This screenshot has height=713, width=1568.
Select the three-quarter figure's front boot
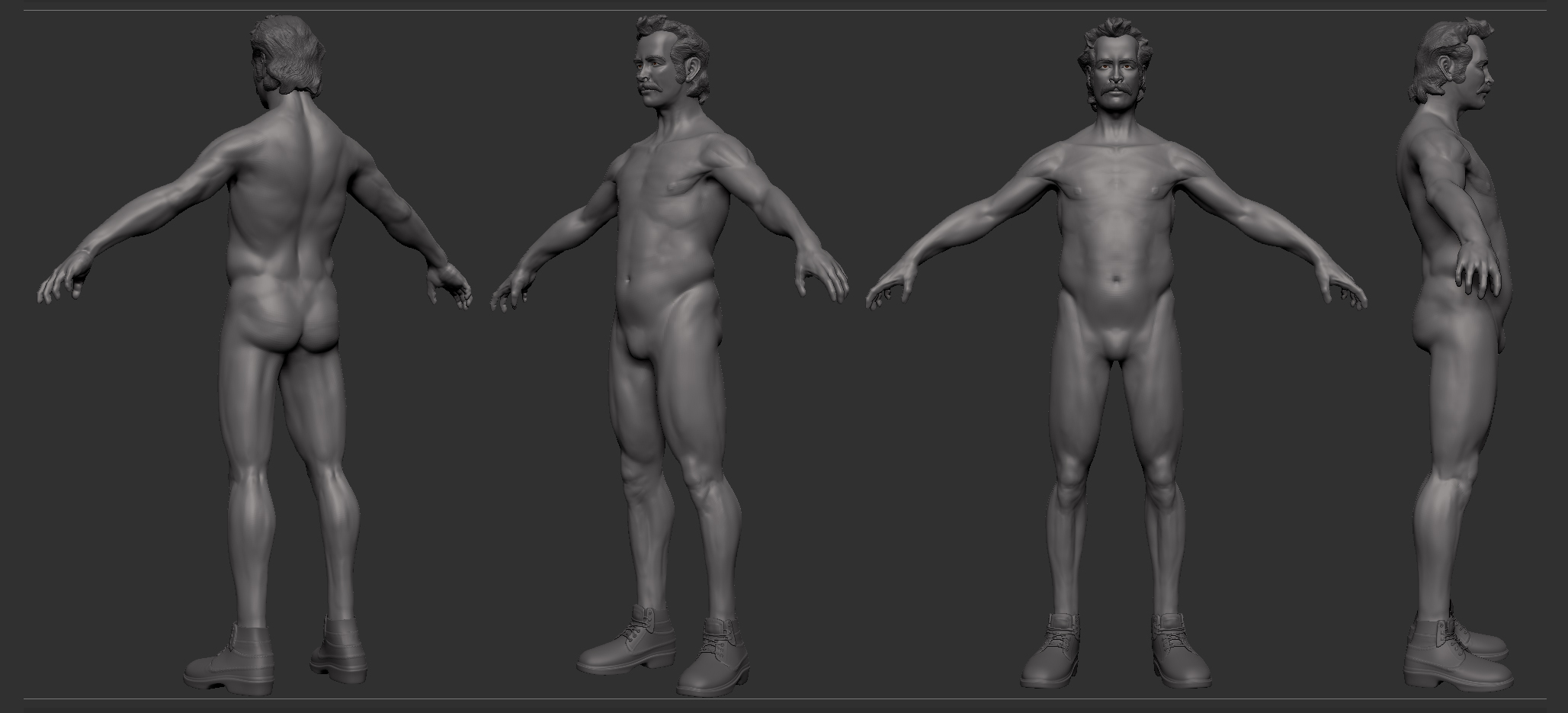pos(713,656)
